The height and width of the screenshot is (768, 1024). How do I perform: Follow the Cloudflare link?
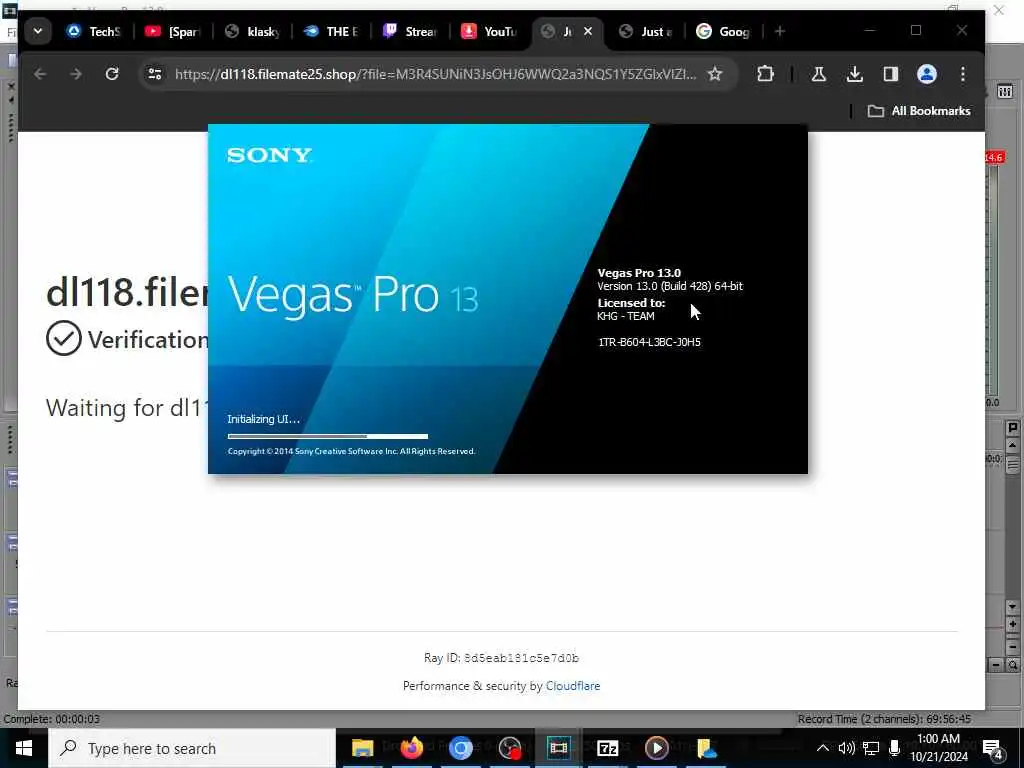pyautogui.click(x=573, y=686)
